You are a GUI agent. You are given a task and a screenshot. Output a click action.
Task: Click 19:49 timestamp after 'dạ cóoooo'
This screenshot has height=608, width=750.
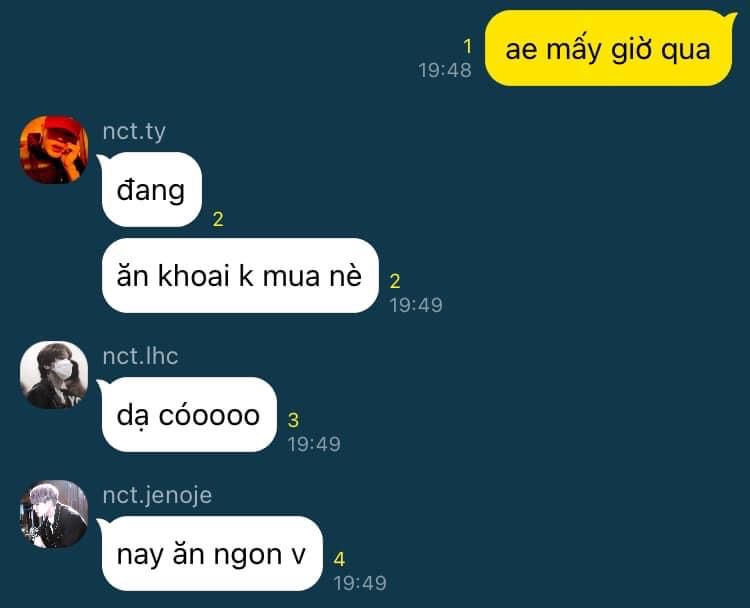click(x=314, y=444)
